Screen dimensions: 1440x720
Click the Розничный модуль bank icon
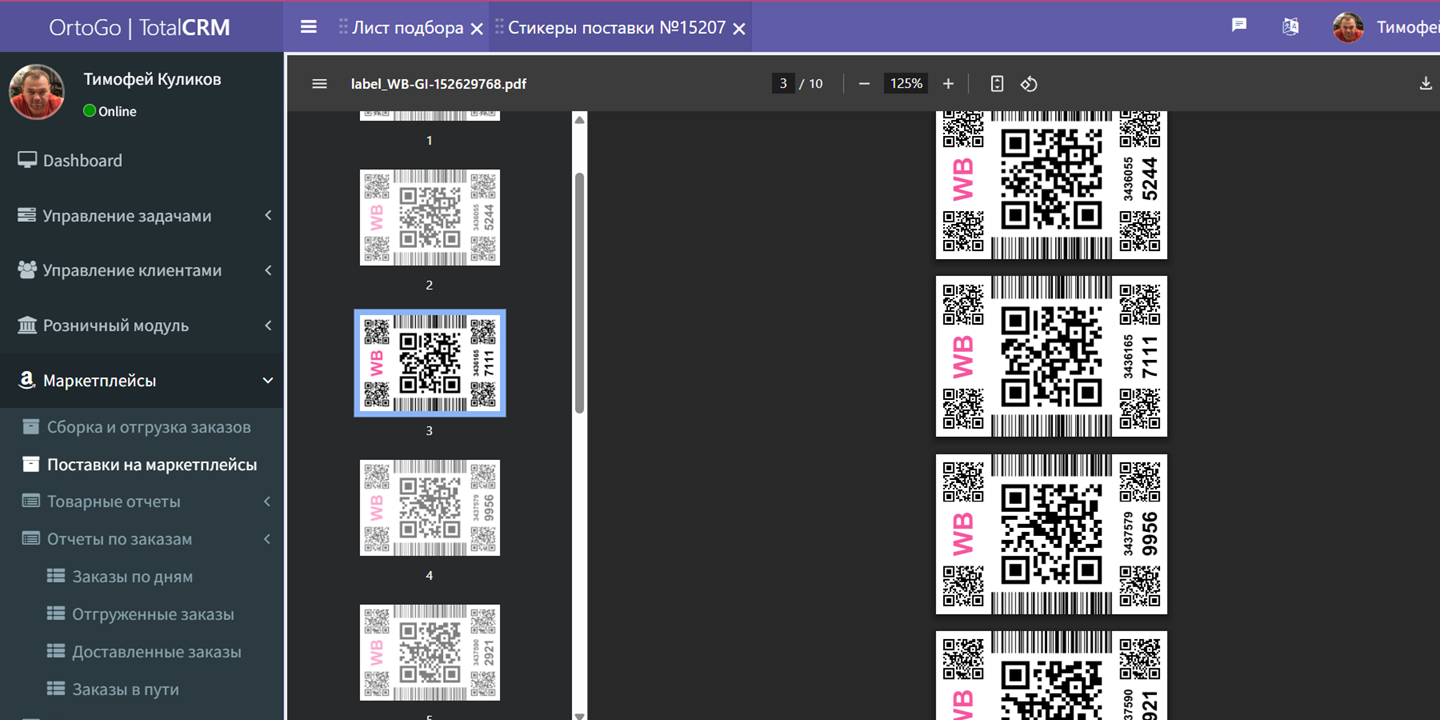27,325
